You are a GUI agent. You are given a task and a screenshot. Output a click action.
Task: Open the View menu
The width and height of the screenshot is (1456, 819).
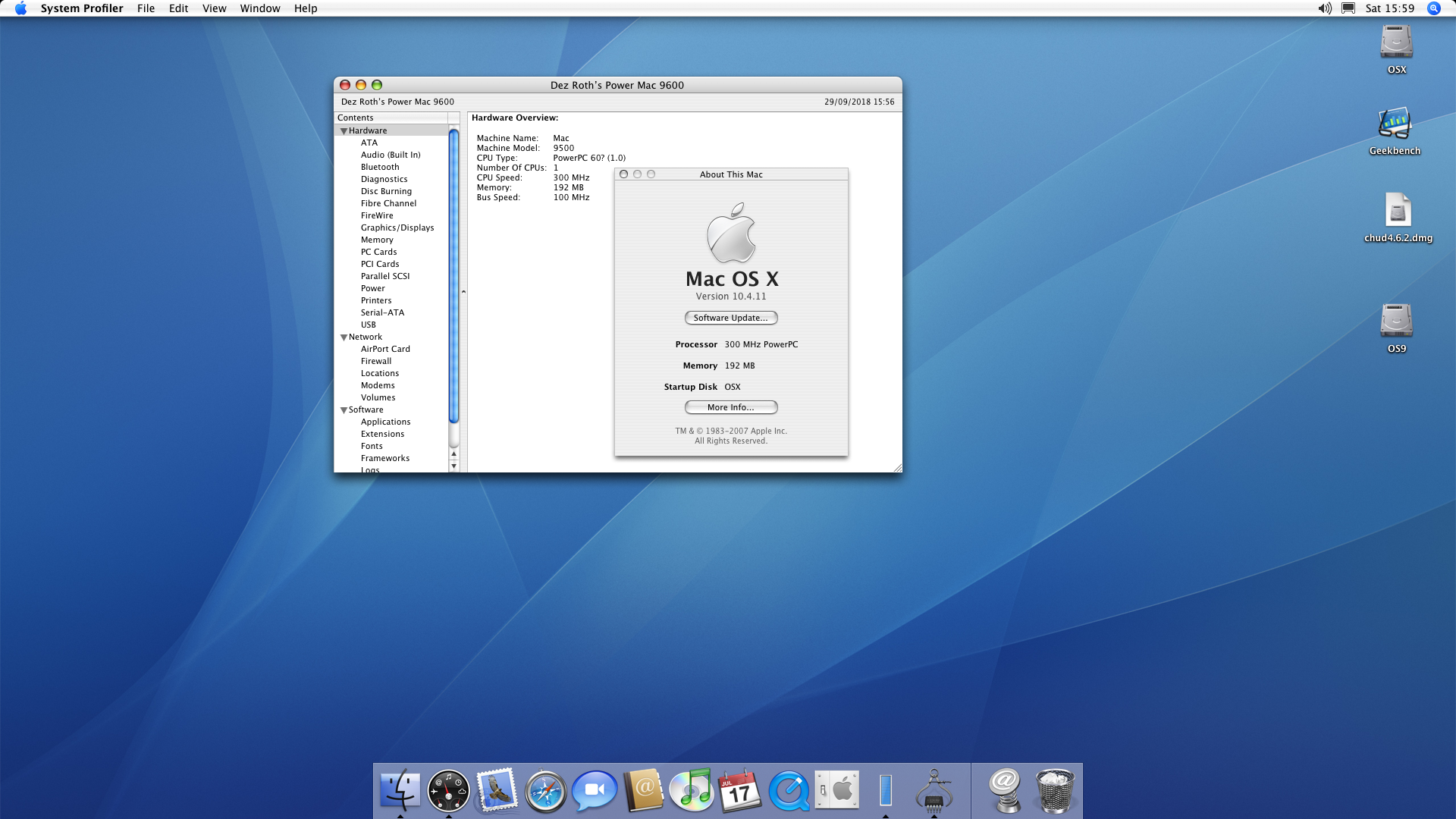coord(214,8)
